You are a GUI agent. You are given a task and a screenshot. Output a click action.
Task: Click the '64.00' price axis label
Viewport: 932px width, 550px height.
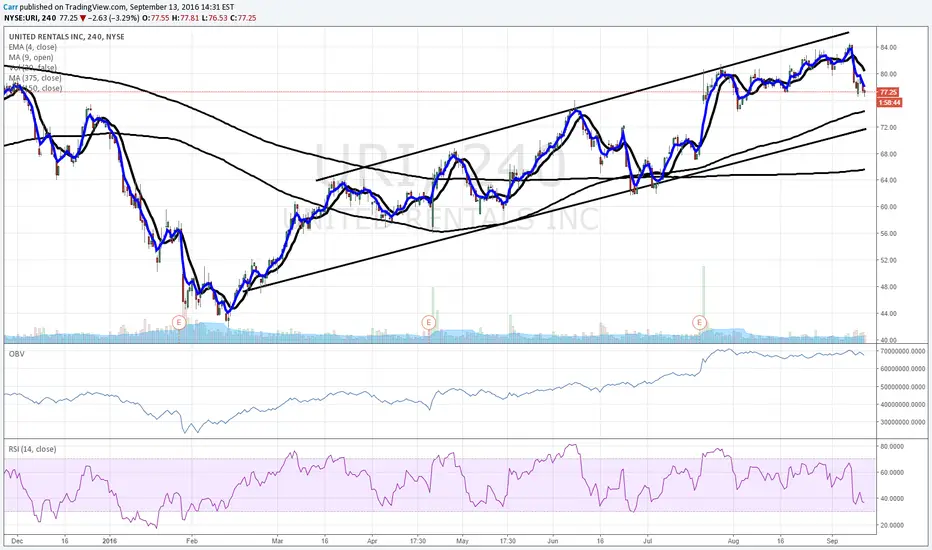click(x=889, y=180)
